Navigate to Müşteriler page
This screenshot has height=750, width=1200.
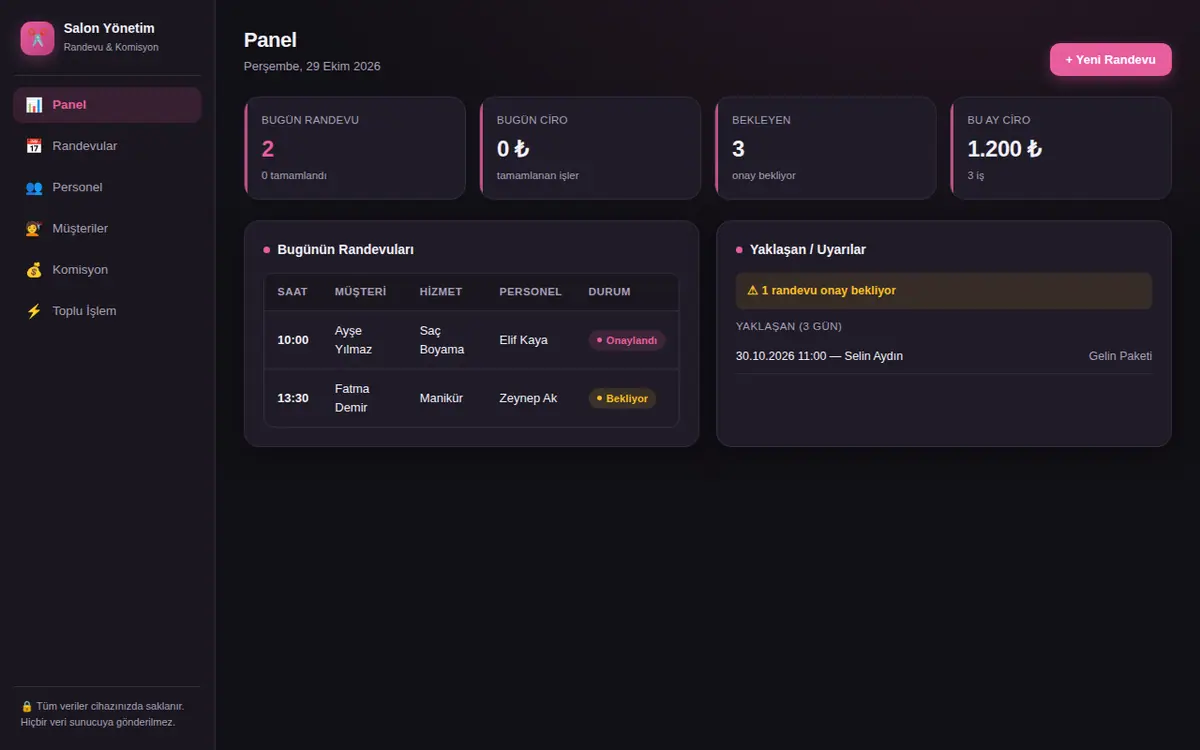point(107,228)
